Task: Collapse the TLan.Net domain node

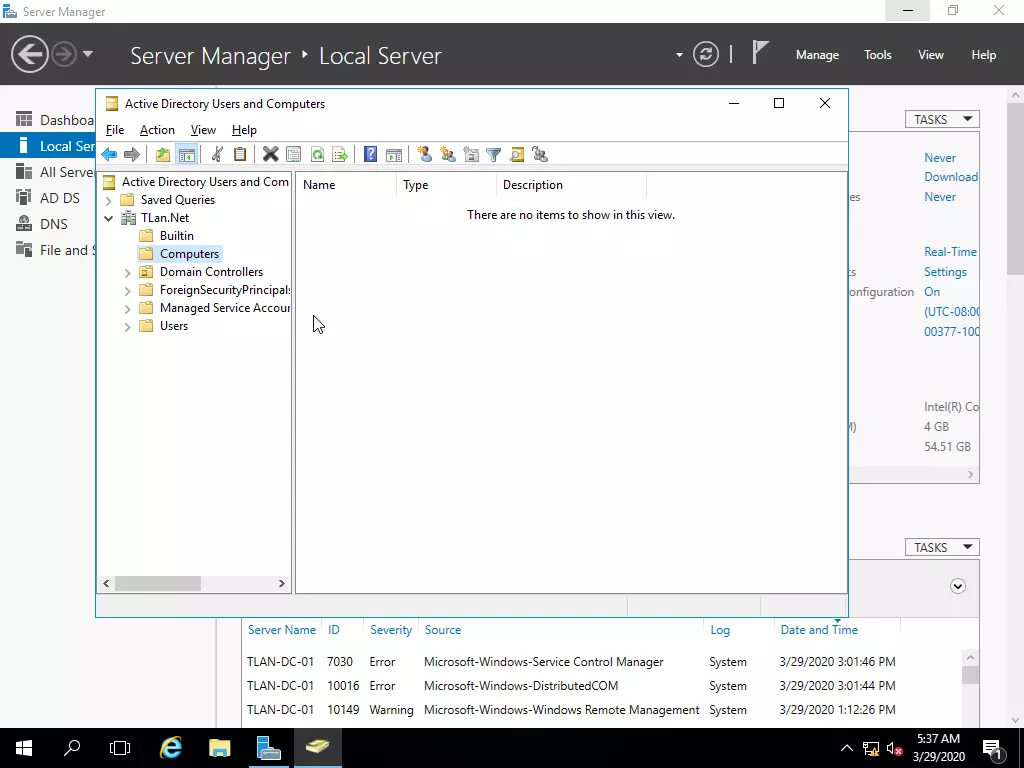Action: [108, 218]
